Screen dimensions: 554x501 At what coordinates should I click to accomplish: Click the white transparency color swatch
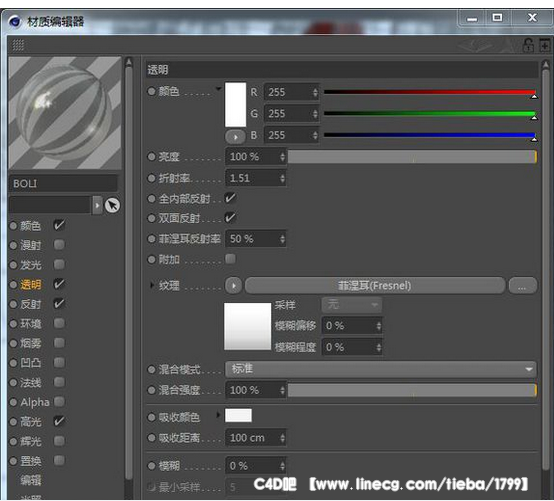tap(235, 105)
